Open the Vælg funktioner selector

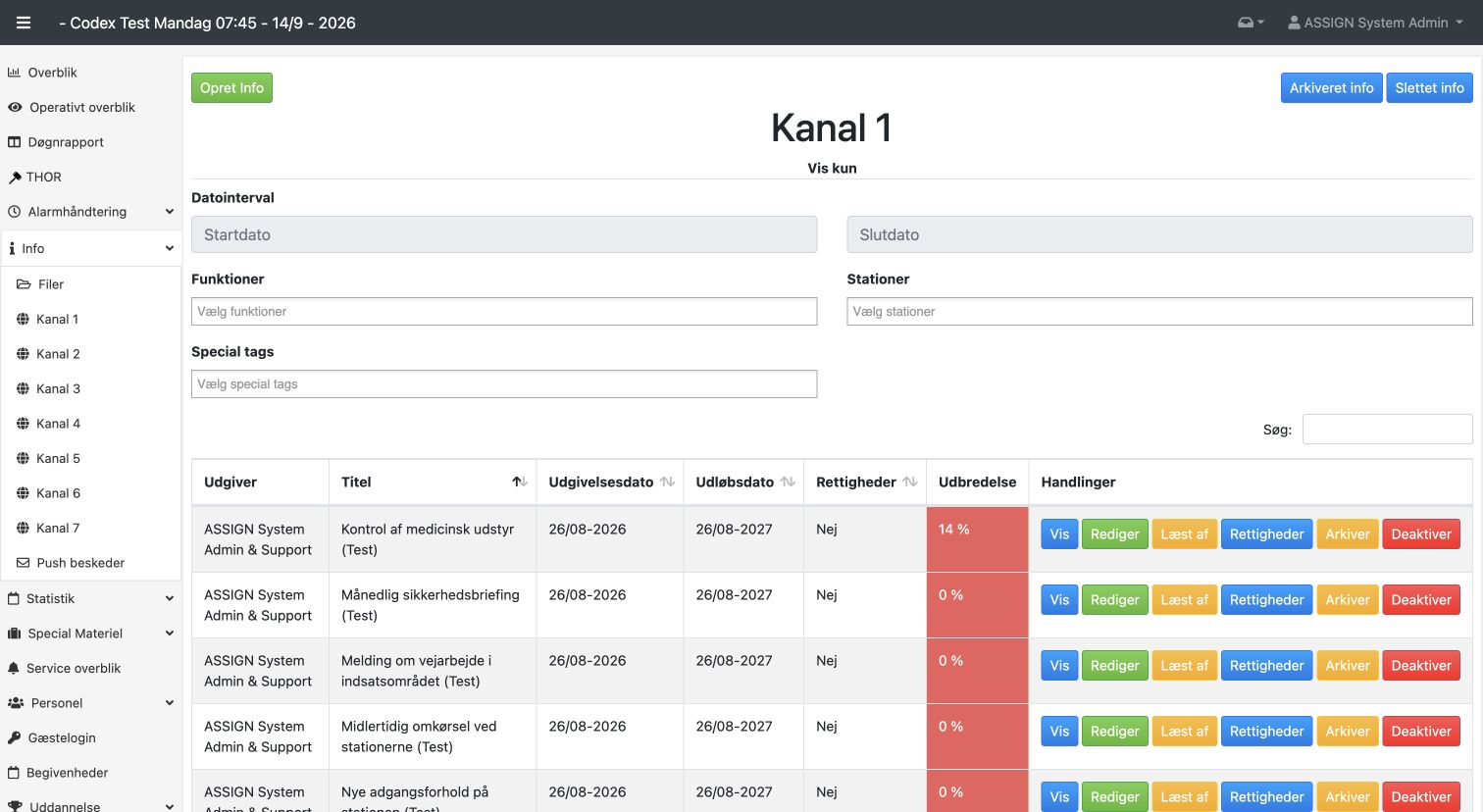[x=504, y=312]
